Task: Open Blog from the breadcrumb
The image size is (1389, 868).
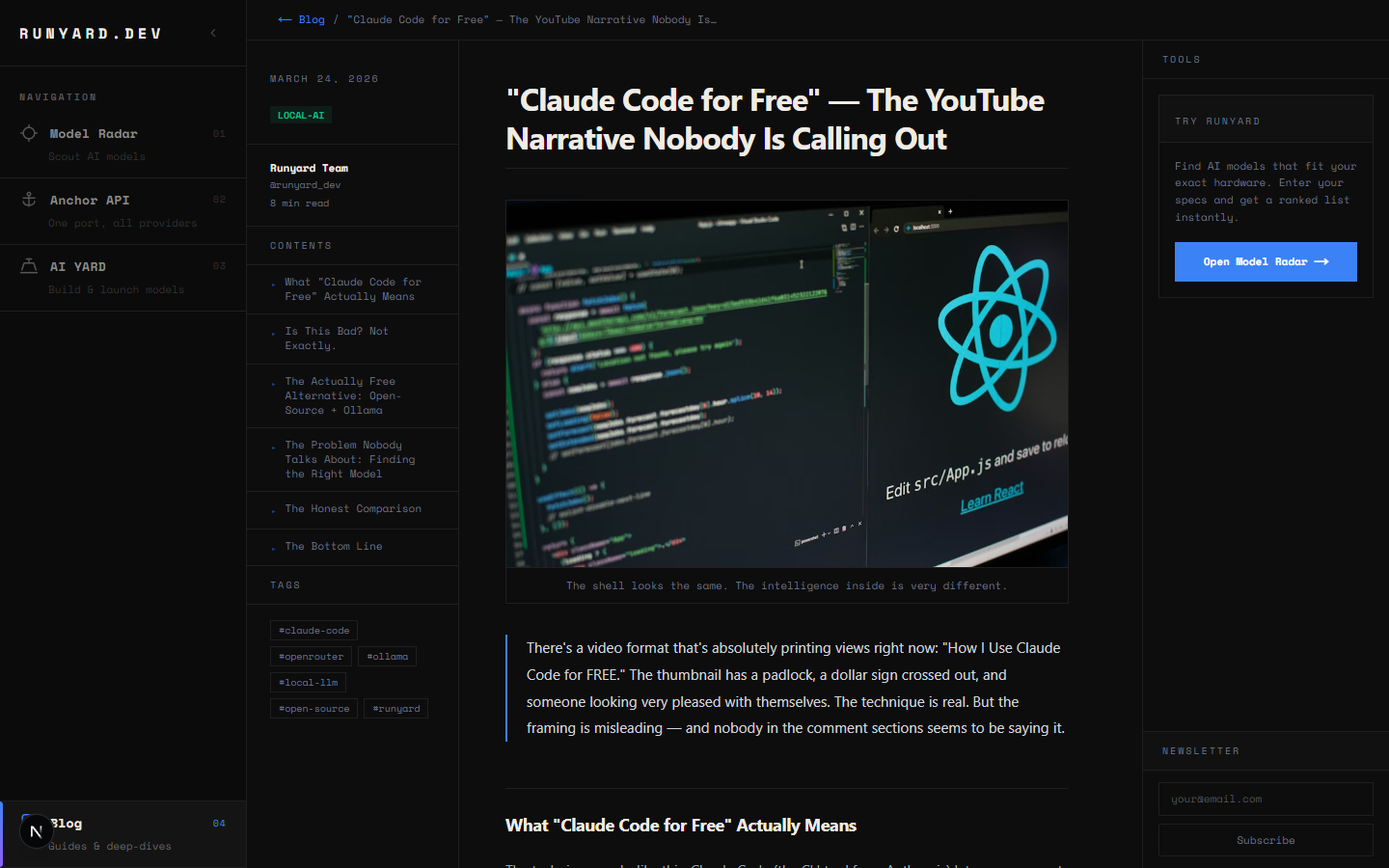Action: point(311,19)
